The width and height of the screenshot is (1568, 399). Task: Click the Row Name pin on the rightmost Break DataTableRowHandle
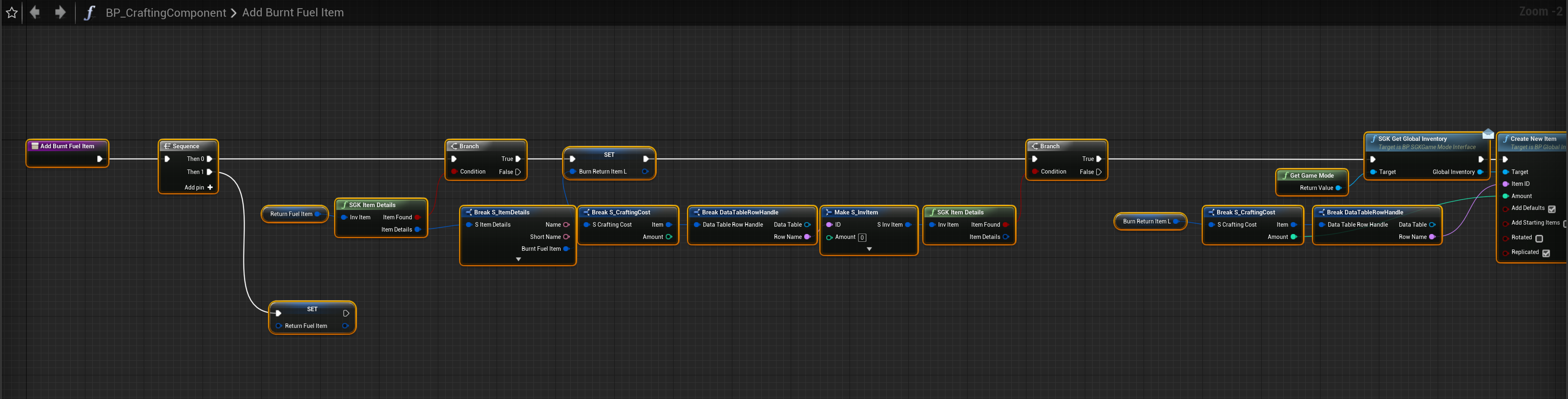[x=1432, y=237]
